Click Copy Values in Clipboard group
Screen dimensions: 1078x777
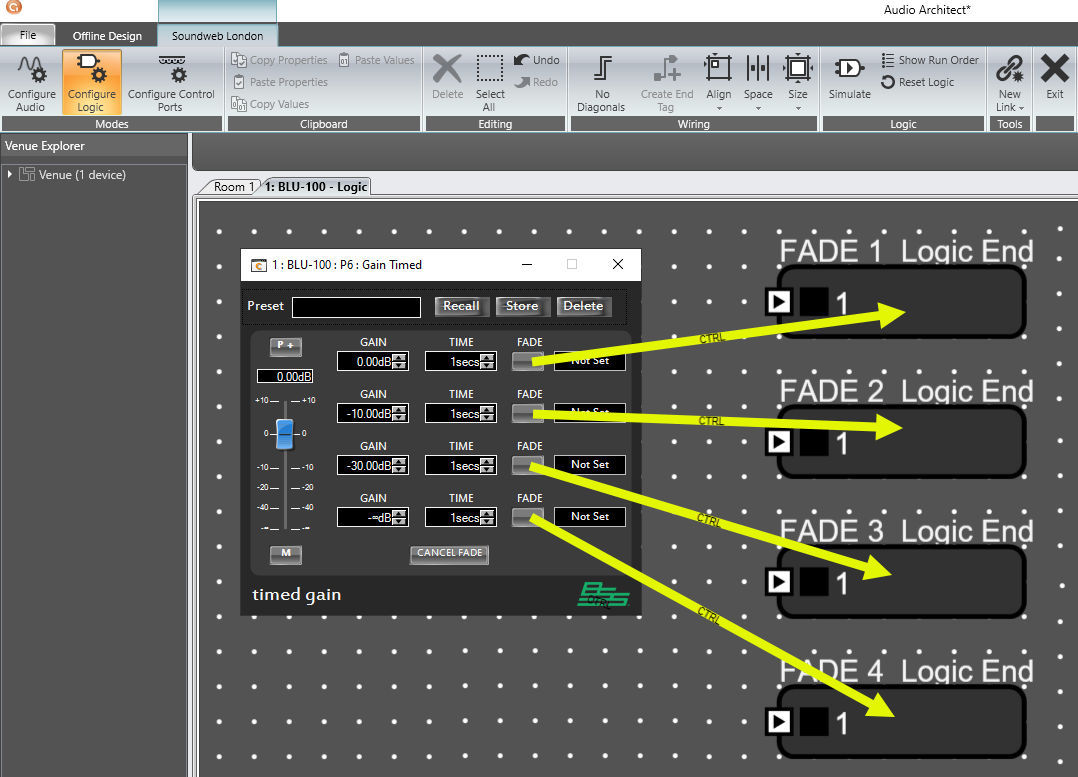[x=271, y=104]
